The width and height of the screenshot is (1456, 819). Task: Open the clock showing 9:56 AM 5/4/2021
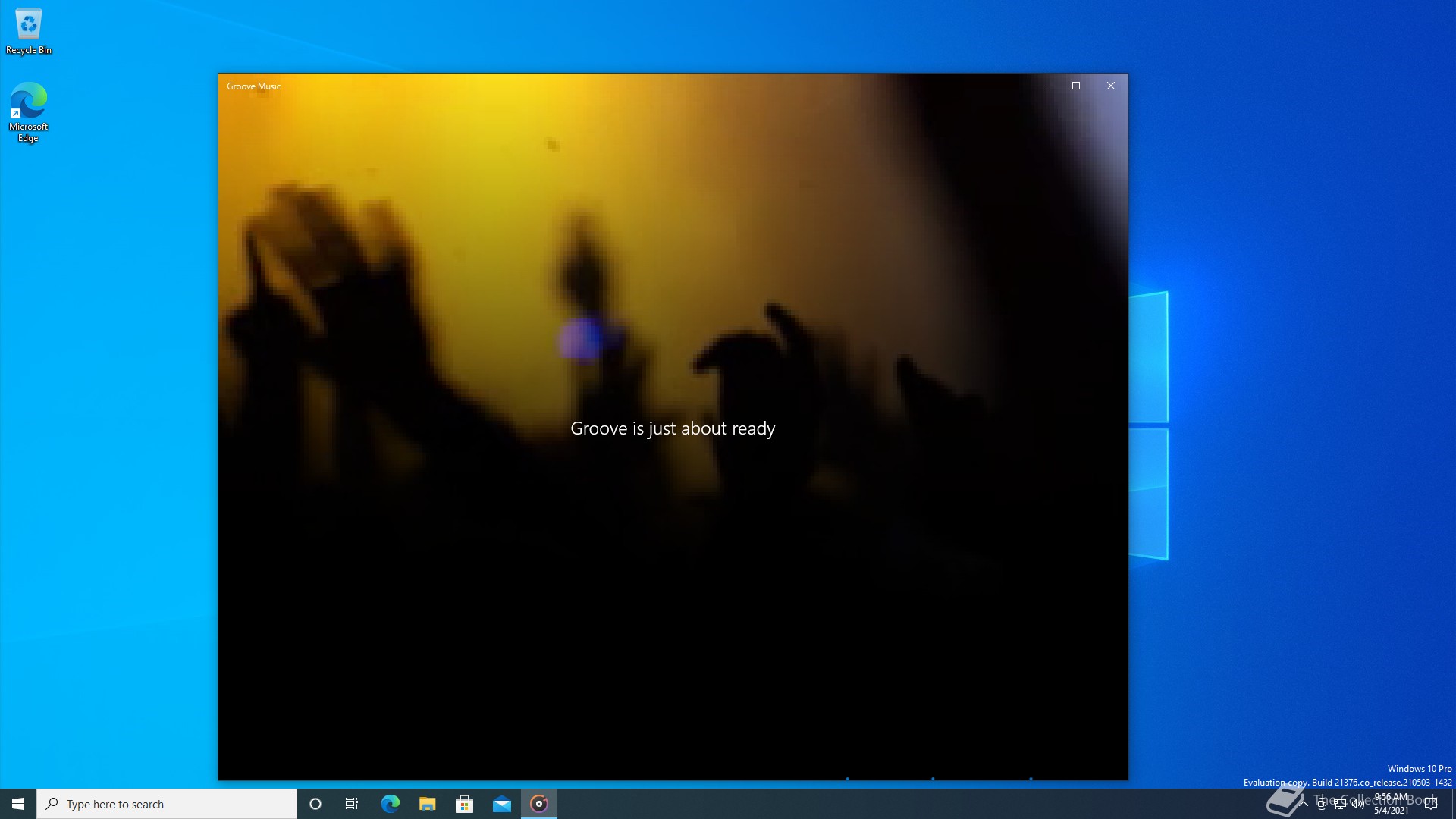point(1392,804)
